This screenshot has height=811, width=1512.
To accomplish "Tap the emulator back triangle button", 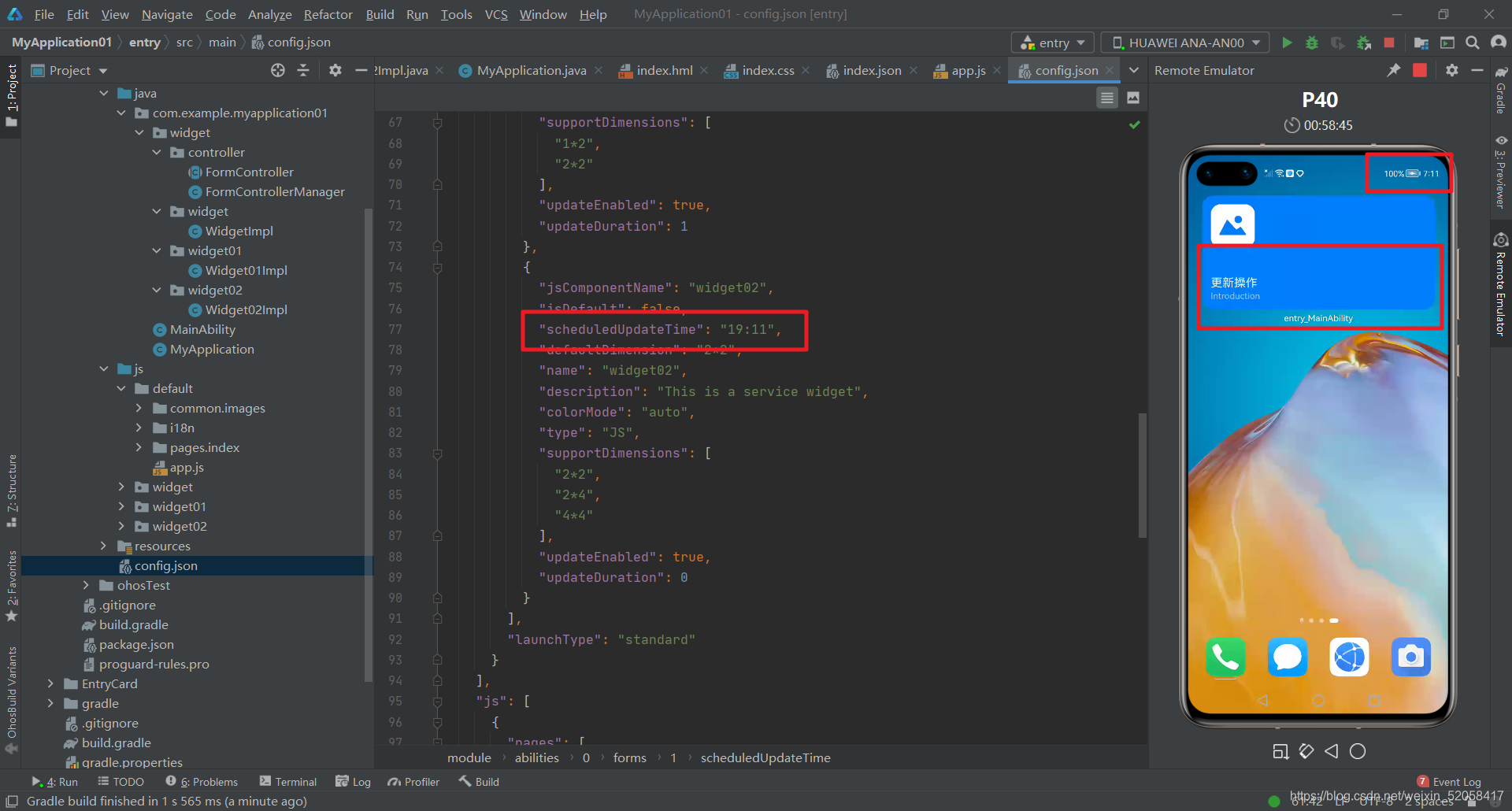I will 1332,751.
